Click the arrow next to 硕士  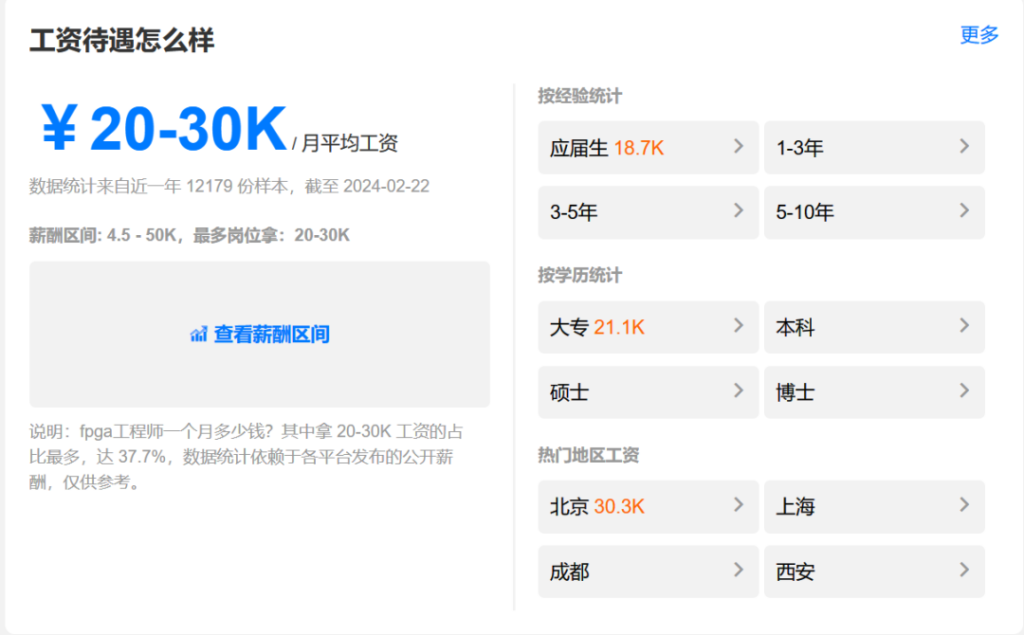[x=738, y=391]
